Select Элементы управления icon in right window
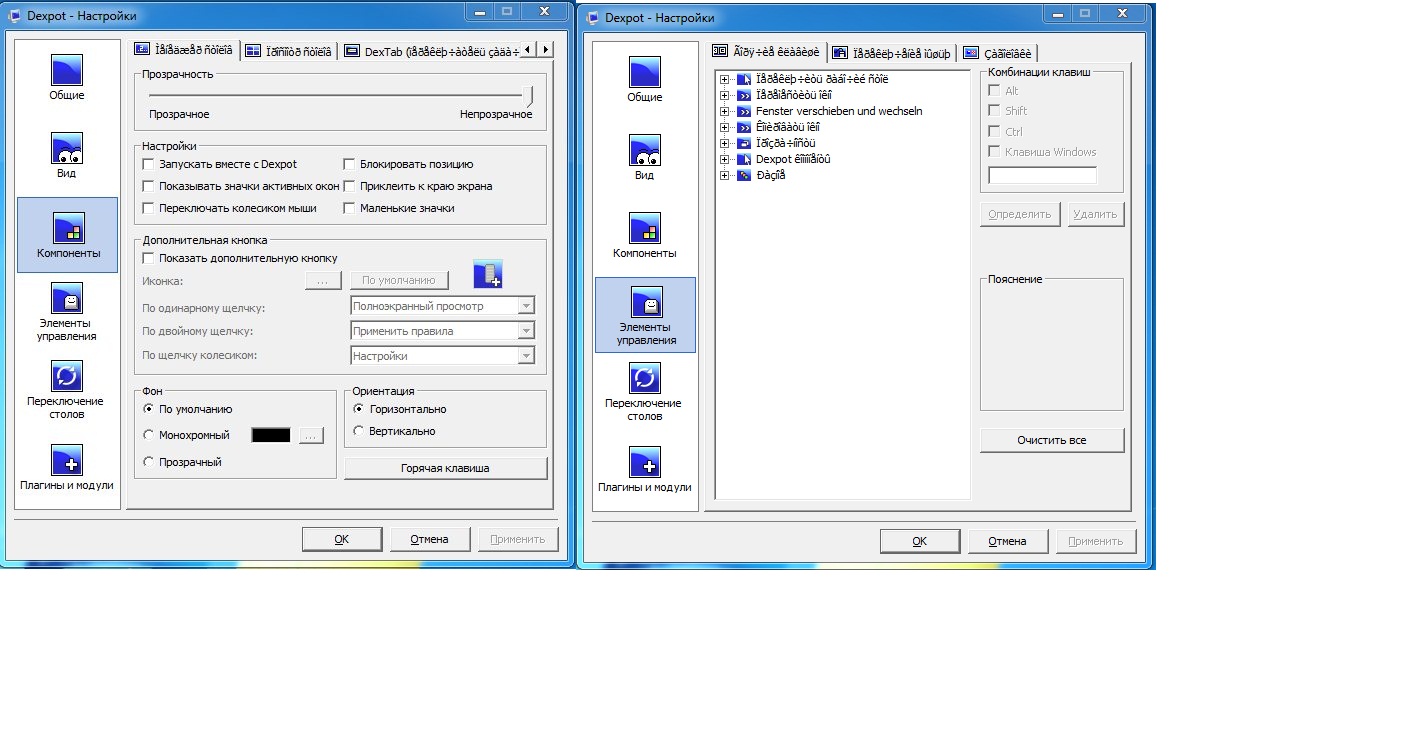1416x740 pixels. click(x=645, y=314)
